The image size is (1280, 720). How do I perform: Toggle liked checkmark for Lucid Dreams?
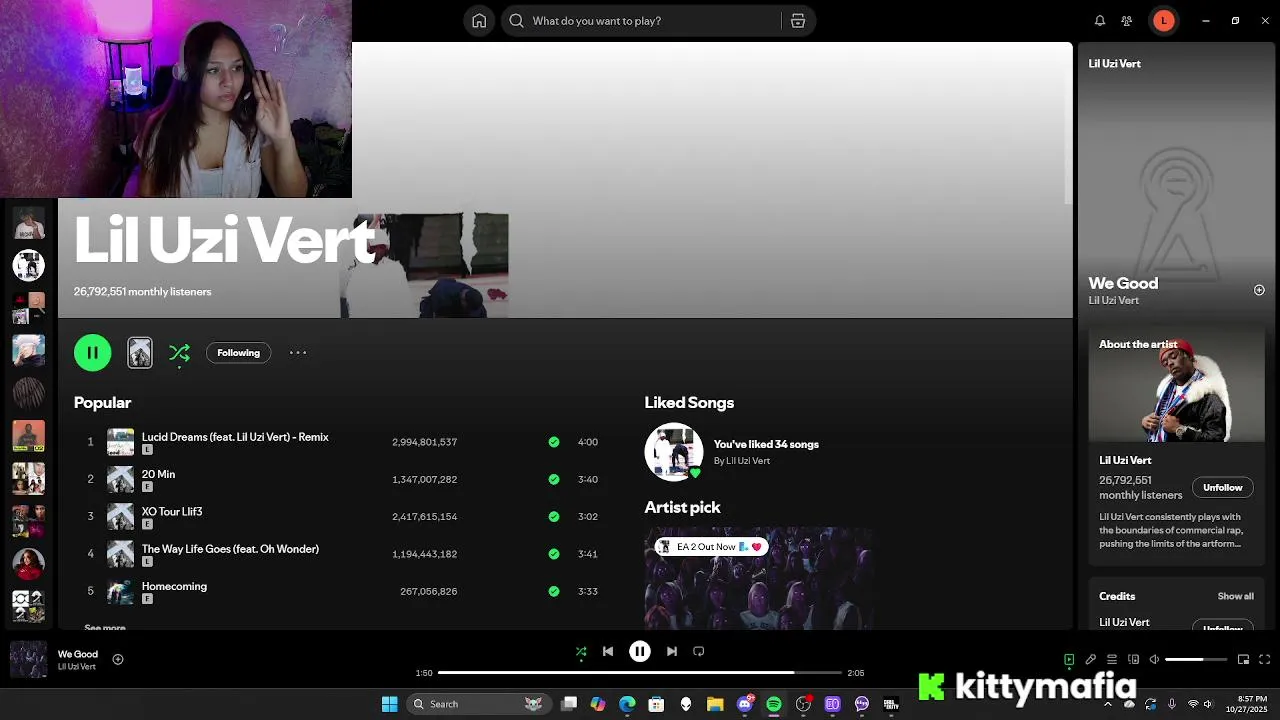[x=554, y=442]
